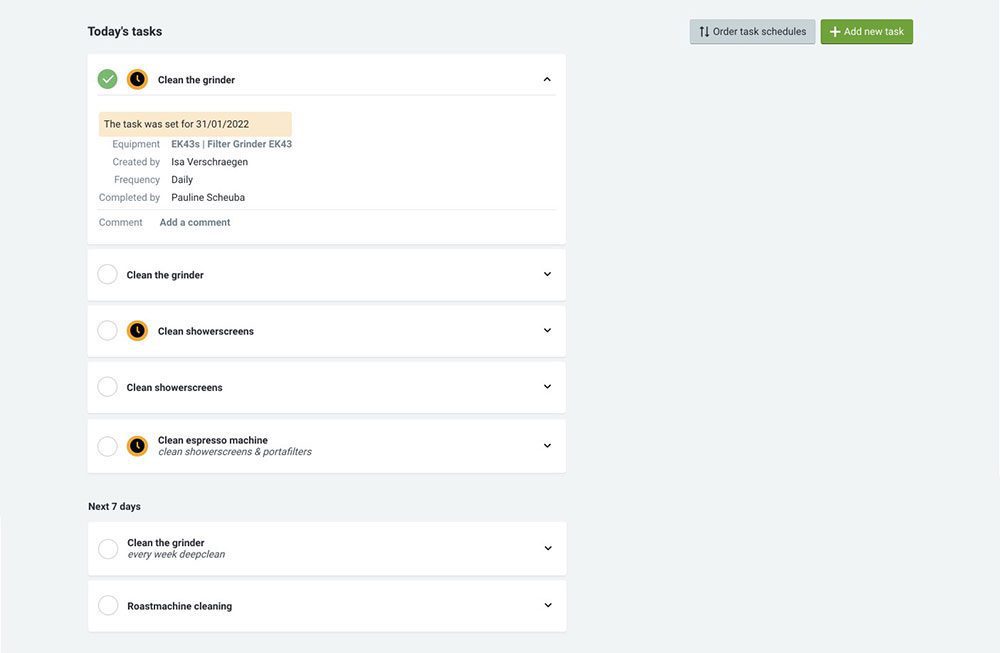
Task: Expand the Clean showerscreens task with clock icon
Action: tap(547, 331)
